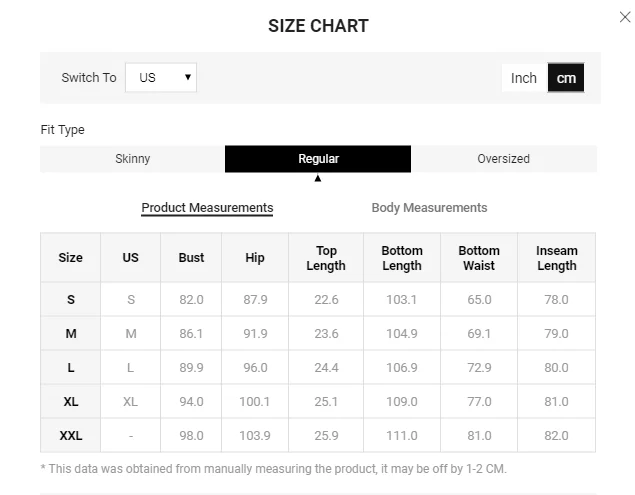Switch measurement units to Inch
635x495 pixels.
[x=524, y=78]
